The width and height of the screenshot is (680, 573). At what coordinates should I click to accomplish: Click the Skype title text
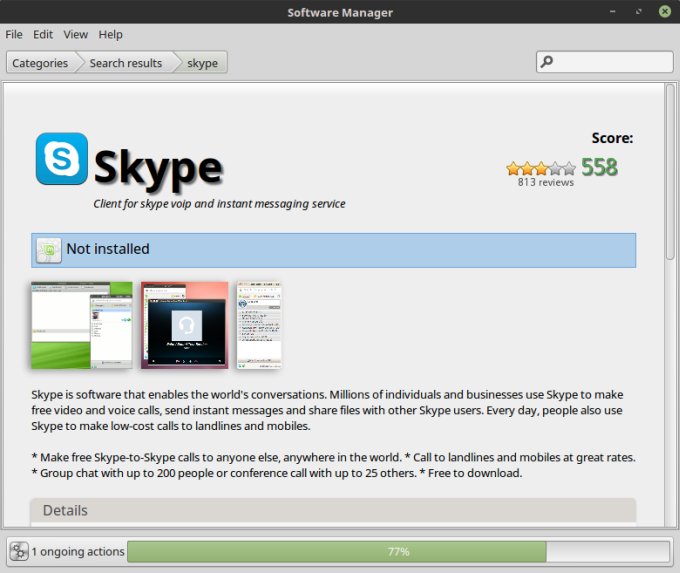pyautogui.click(x=158, y=169)
